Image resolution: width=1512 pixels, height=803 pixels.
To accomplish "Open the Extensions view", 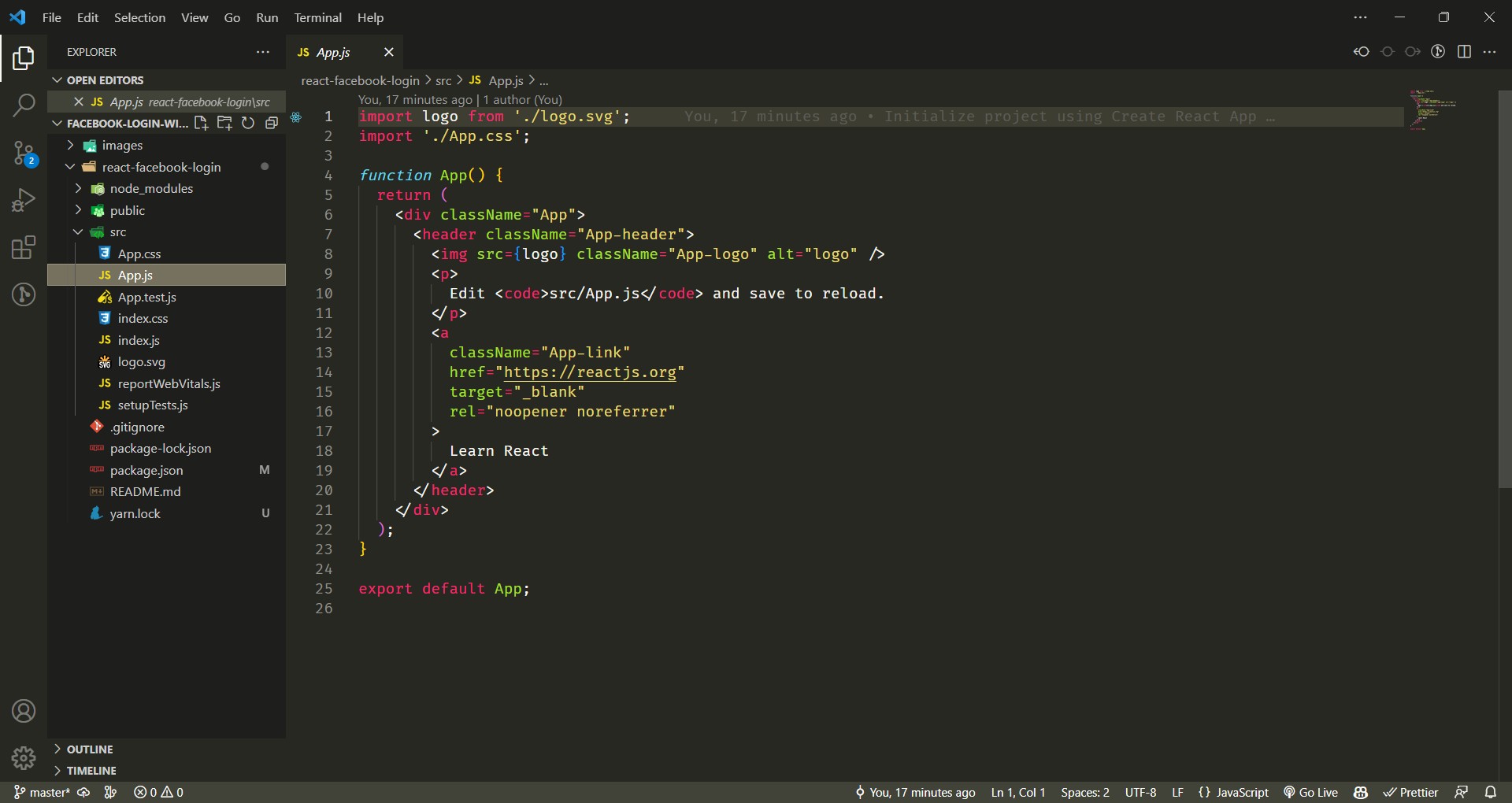I will pyautogui.click(x=24, y=247).
